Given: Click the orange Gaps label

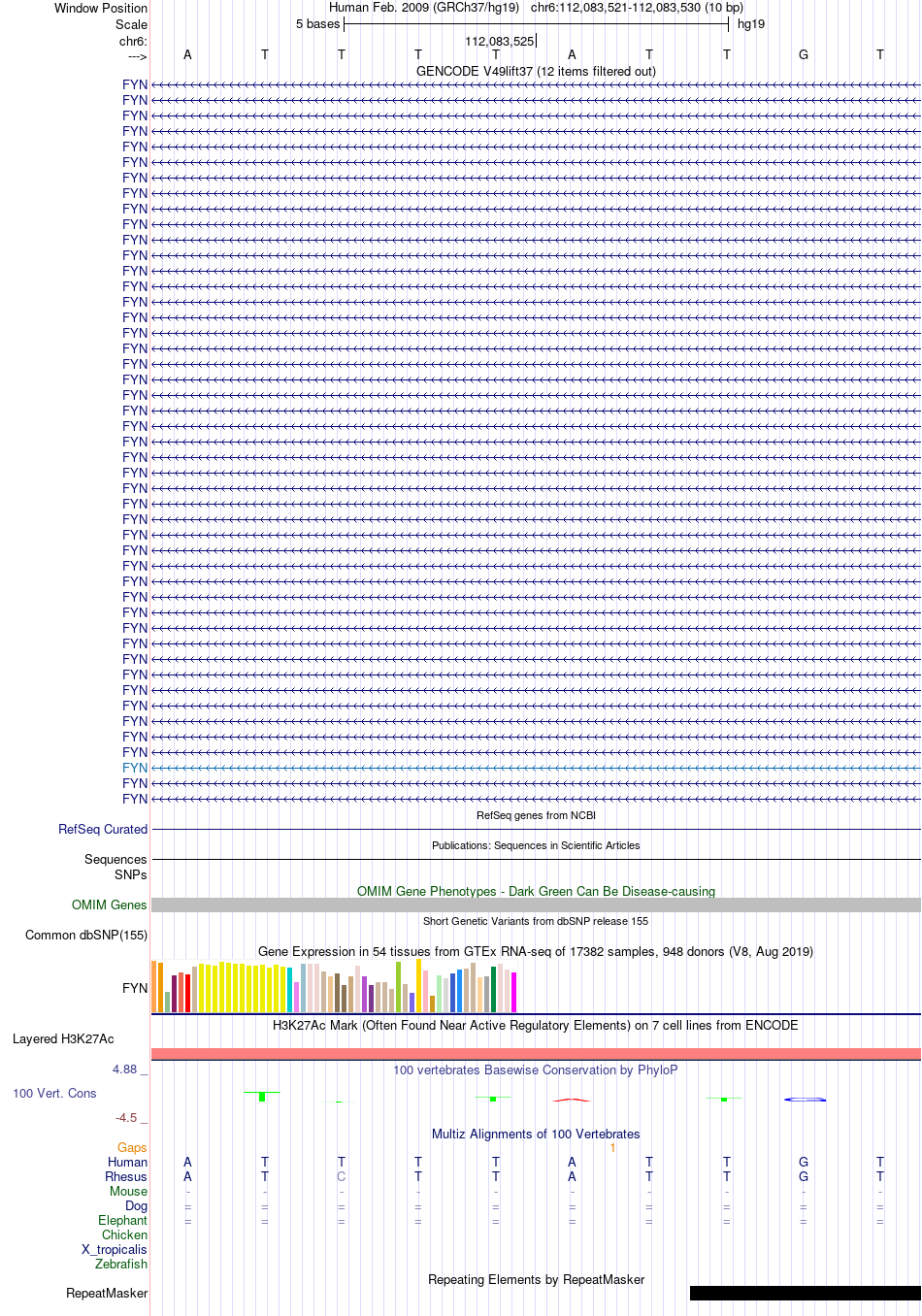Looking at the screenshot, I should click(x=132, y=1147).
